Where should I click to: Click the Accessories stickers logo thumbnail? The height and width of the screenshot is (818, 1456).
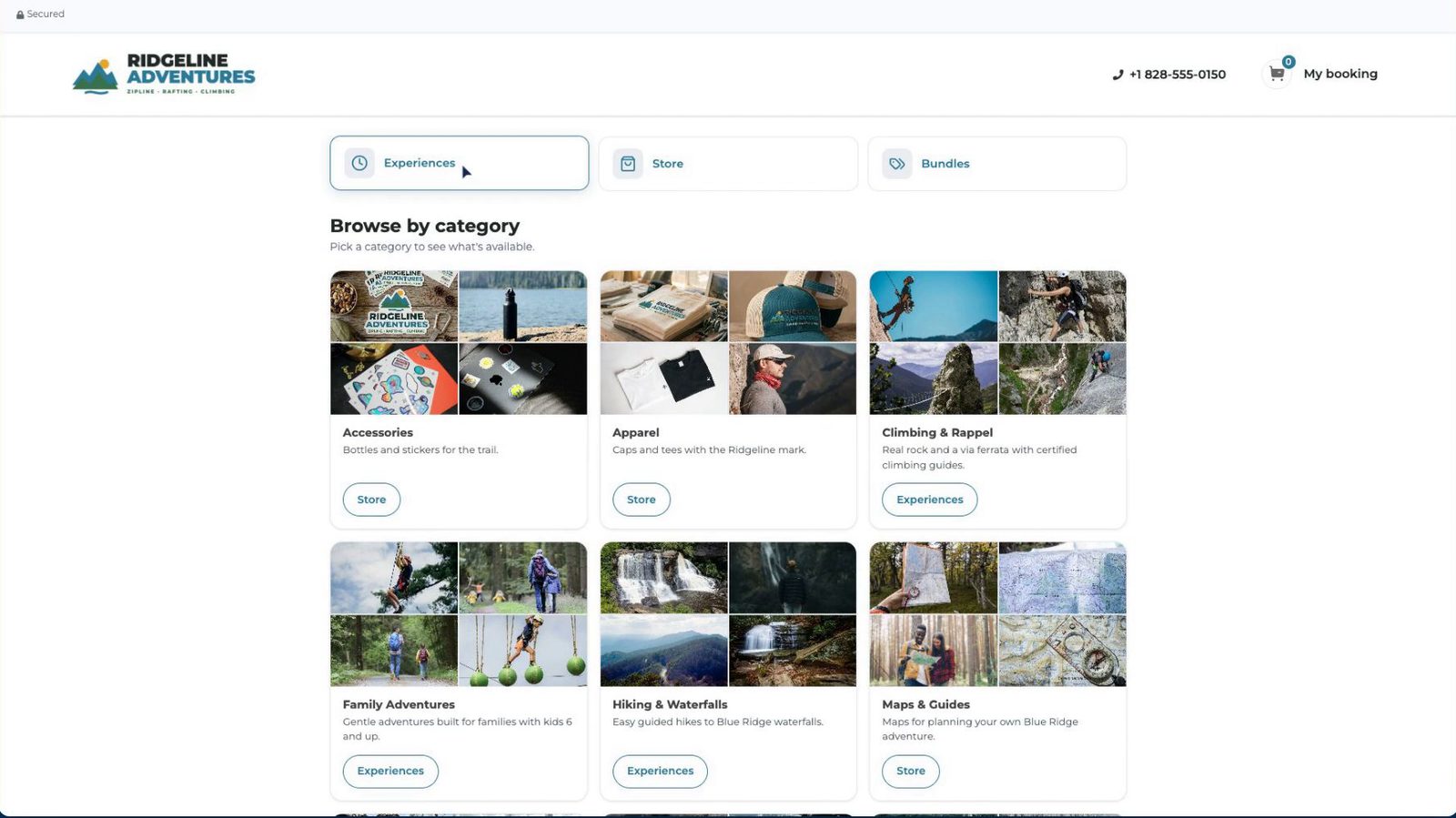pos(394,306)
